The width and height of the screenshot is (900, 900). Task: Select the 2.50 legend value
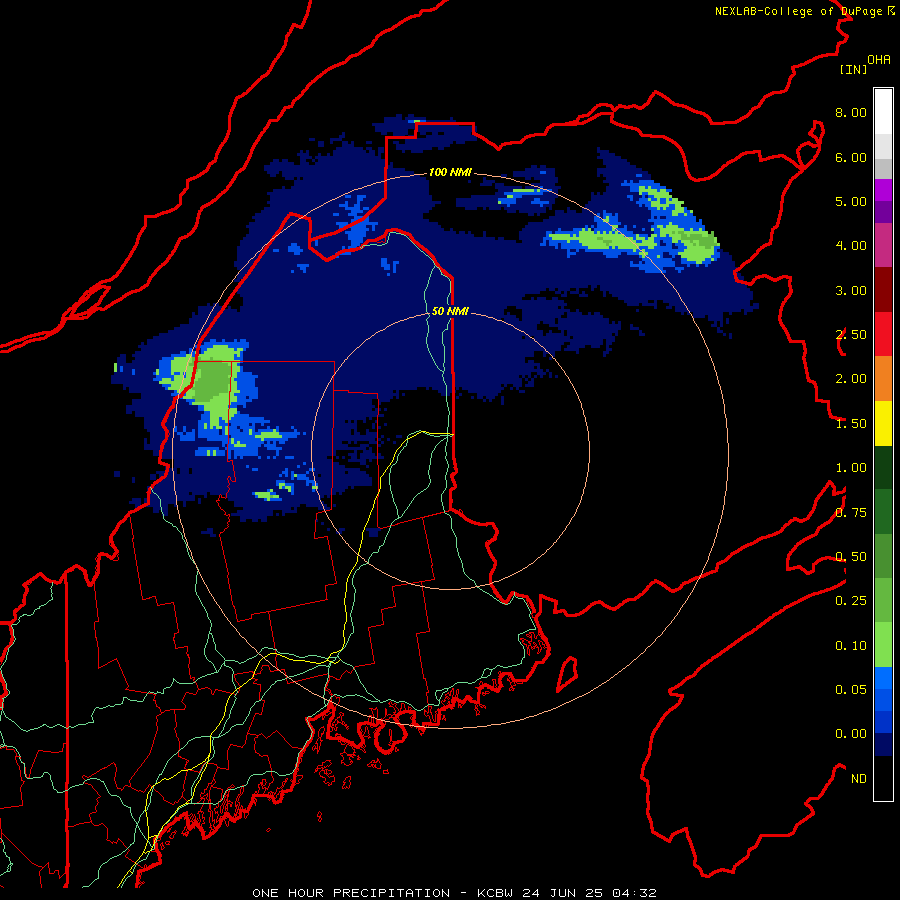click(851, 335)
